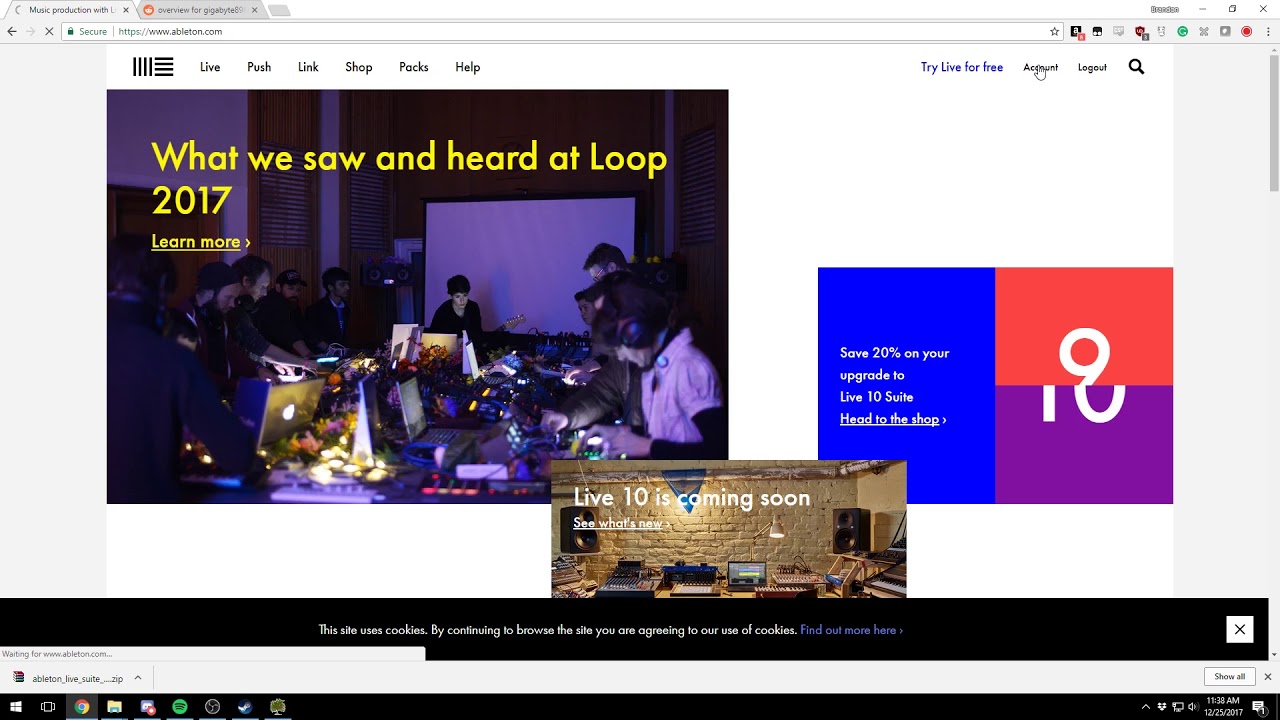Viewport: 1280px width, 720px height.
Task: Click the tree icon on the taskbar
Action: tap(278, 707)
